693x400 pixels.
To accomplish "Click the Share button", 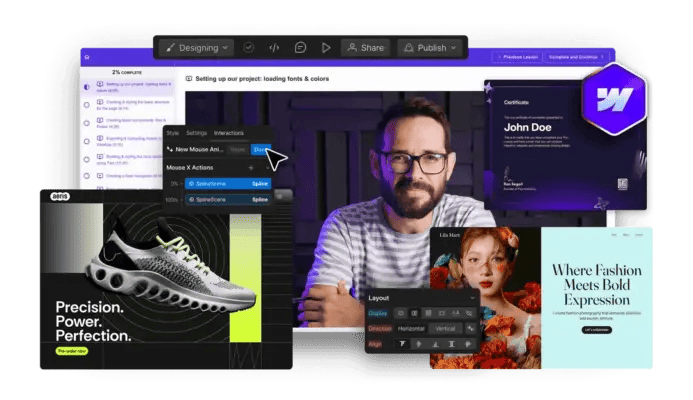I will [366, 48].
